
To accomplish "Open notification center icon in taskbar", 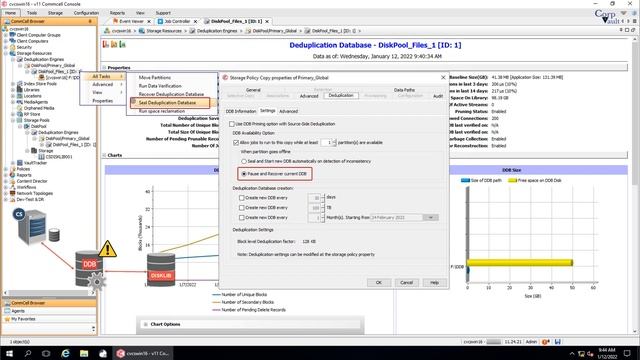I will (x=627, y=353).
